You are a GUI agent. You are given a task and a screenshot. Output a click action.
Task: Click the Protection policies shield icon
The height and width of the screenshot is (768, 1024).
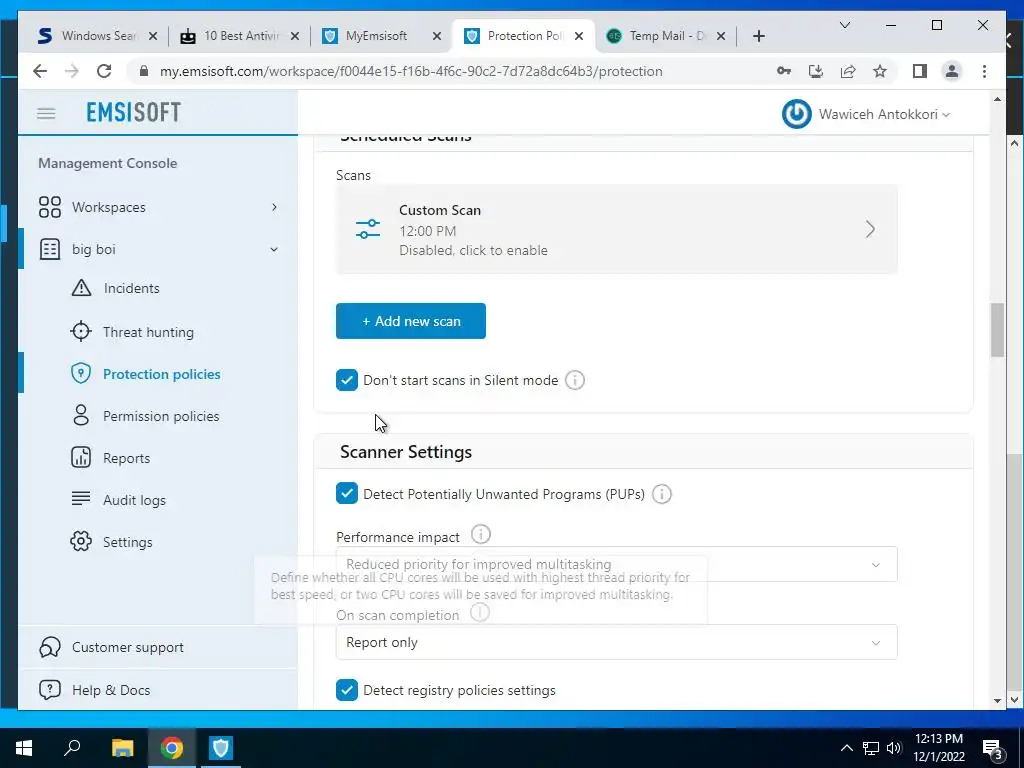(x=81, y=374)
